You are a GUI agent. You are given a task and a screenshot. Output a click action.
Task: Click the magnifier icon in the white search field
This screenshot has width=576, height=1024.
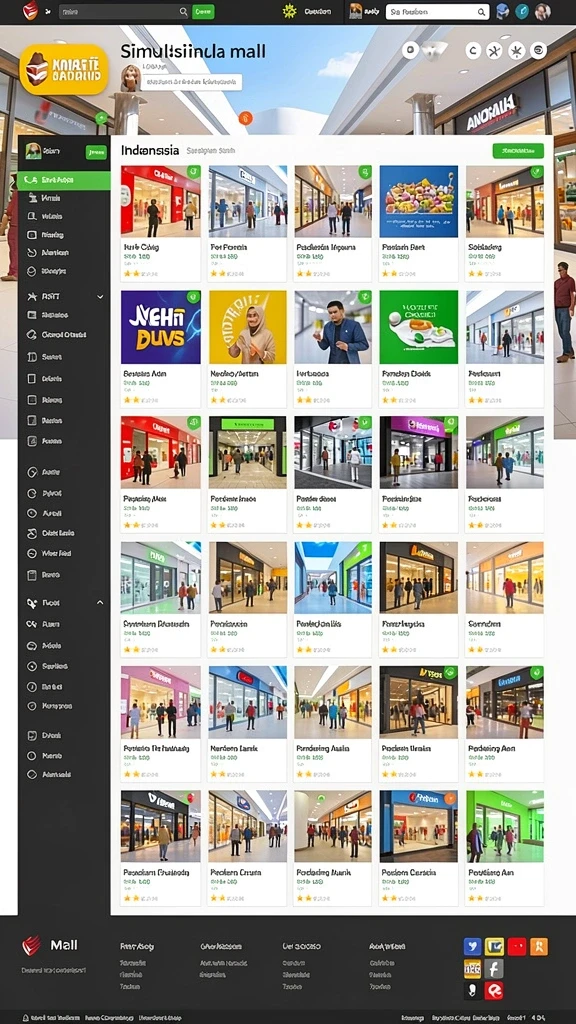pos(481,12)
